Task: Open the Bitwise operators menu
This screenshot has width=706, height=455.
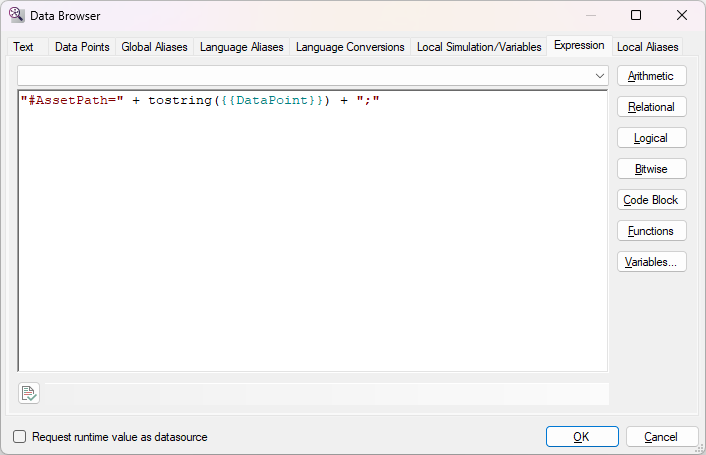Action: point(651,169)
